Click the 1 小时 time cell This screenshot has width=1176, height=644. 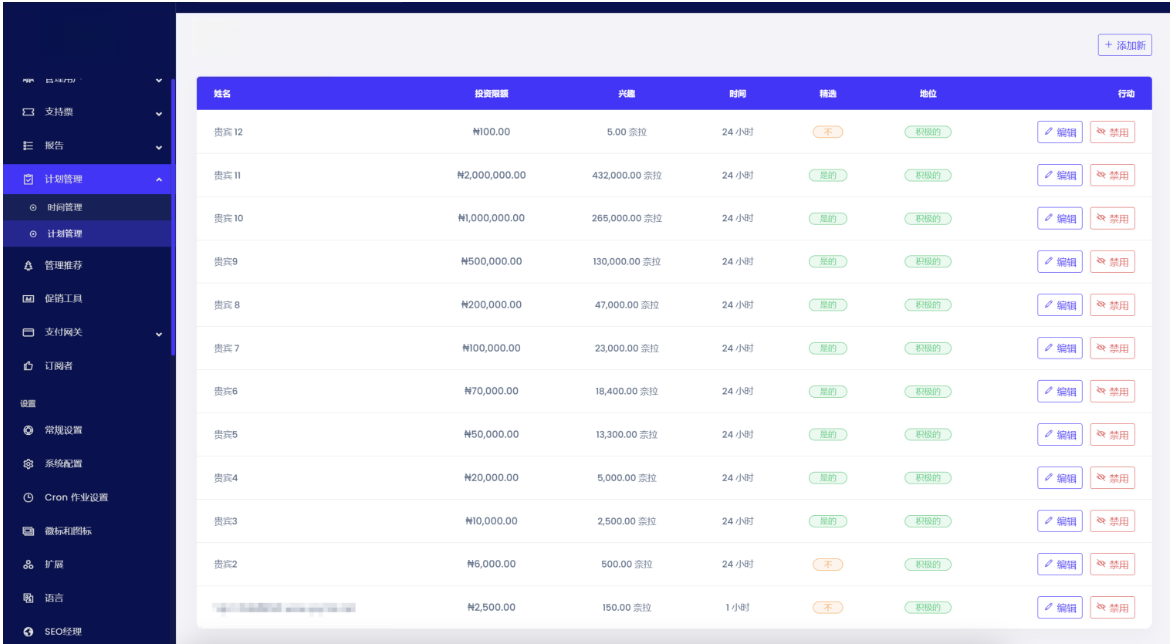tap(737, 607)
